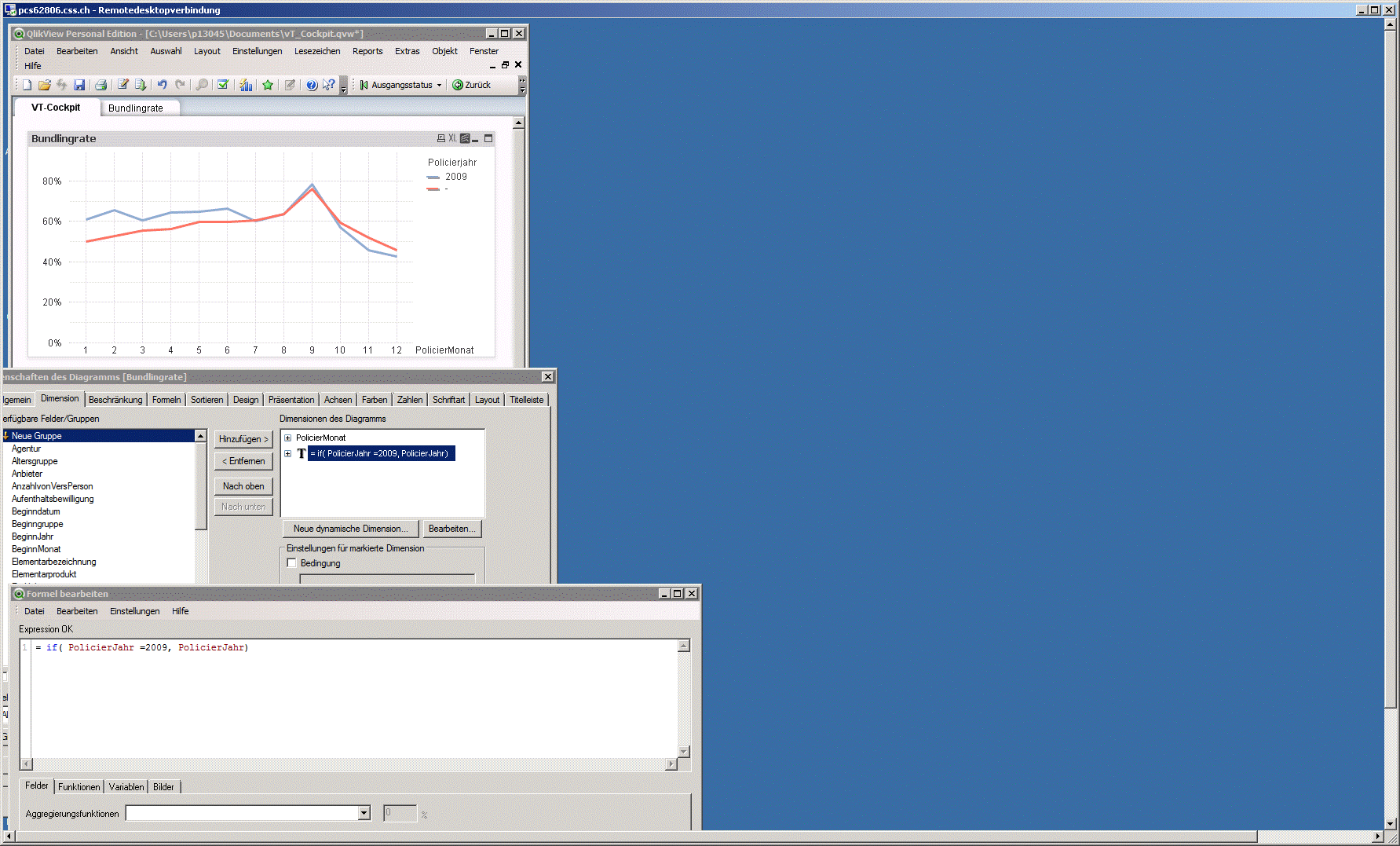This screenshot has width=1400, height=846.
Task: Open Hilfe menu in Formel bearbeiten window
Action: pos(181,611)
